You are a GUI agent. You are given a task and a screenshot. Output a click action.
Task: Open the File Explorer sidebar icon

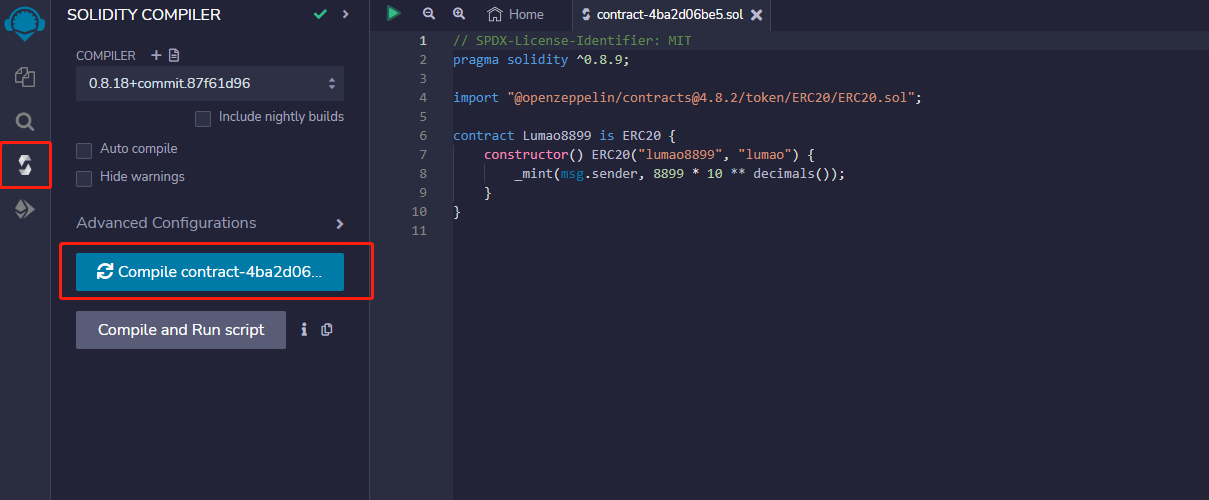(25, 77)
